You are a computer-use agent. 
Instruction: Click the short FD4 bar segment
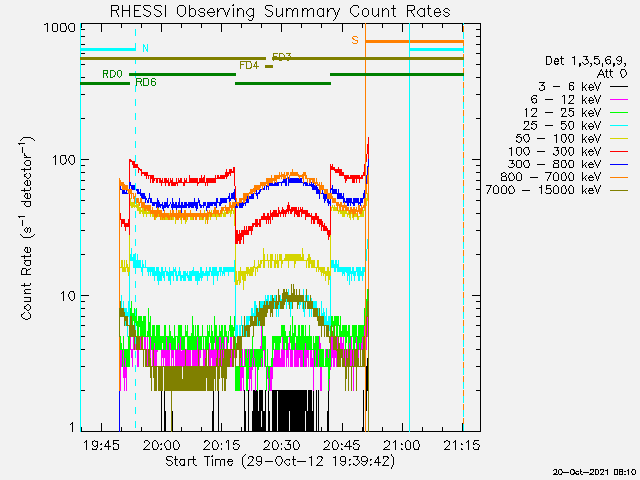pyautogui.click(x=269, y=66)
